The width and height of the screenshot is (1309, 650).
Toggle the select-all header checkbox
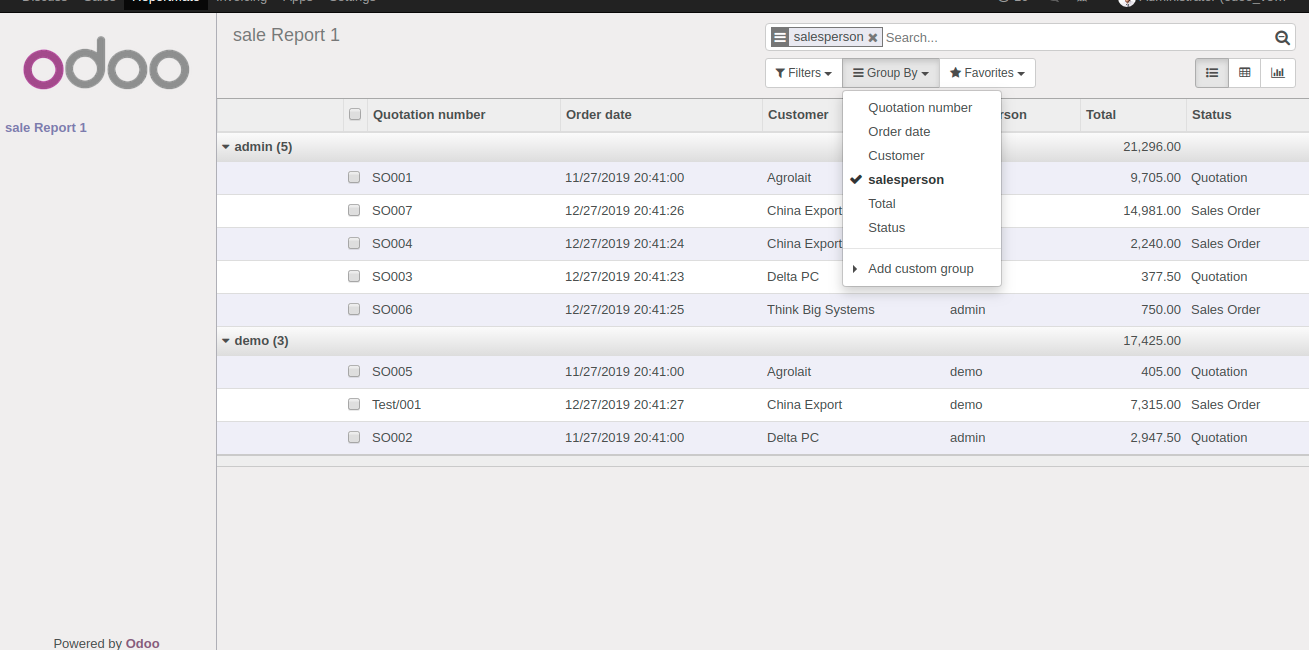pos(355,115)
